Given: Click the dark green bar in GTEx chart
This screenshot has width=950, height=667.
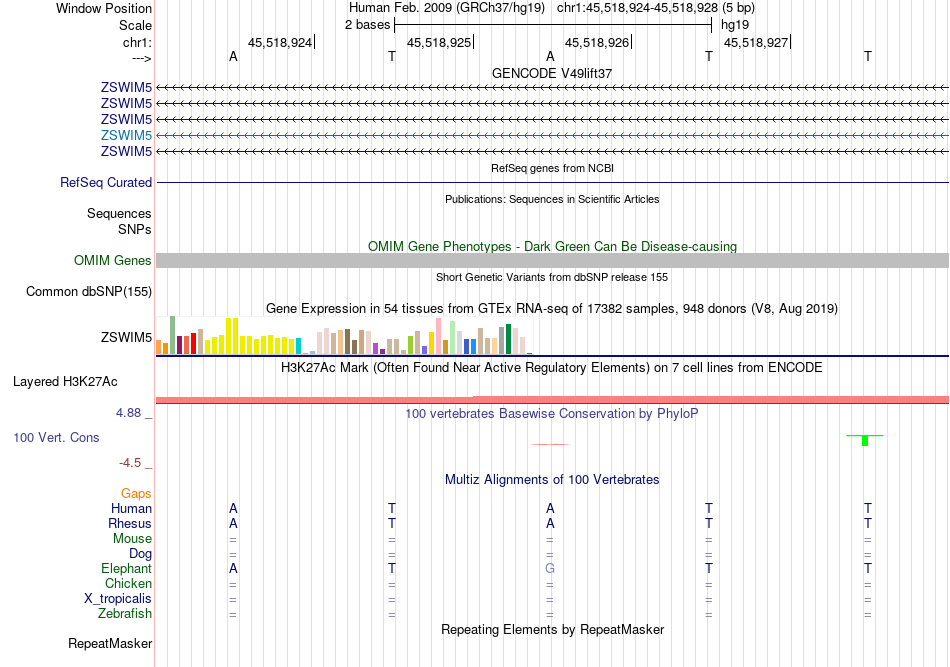Looking at the screenshot, I should click(508, 339).
